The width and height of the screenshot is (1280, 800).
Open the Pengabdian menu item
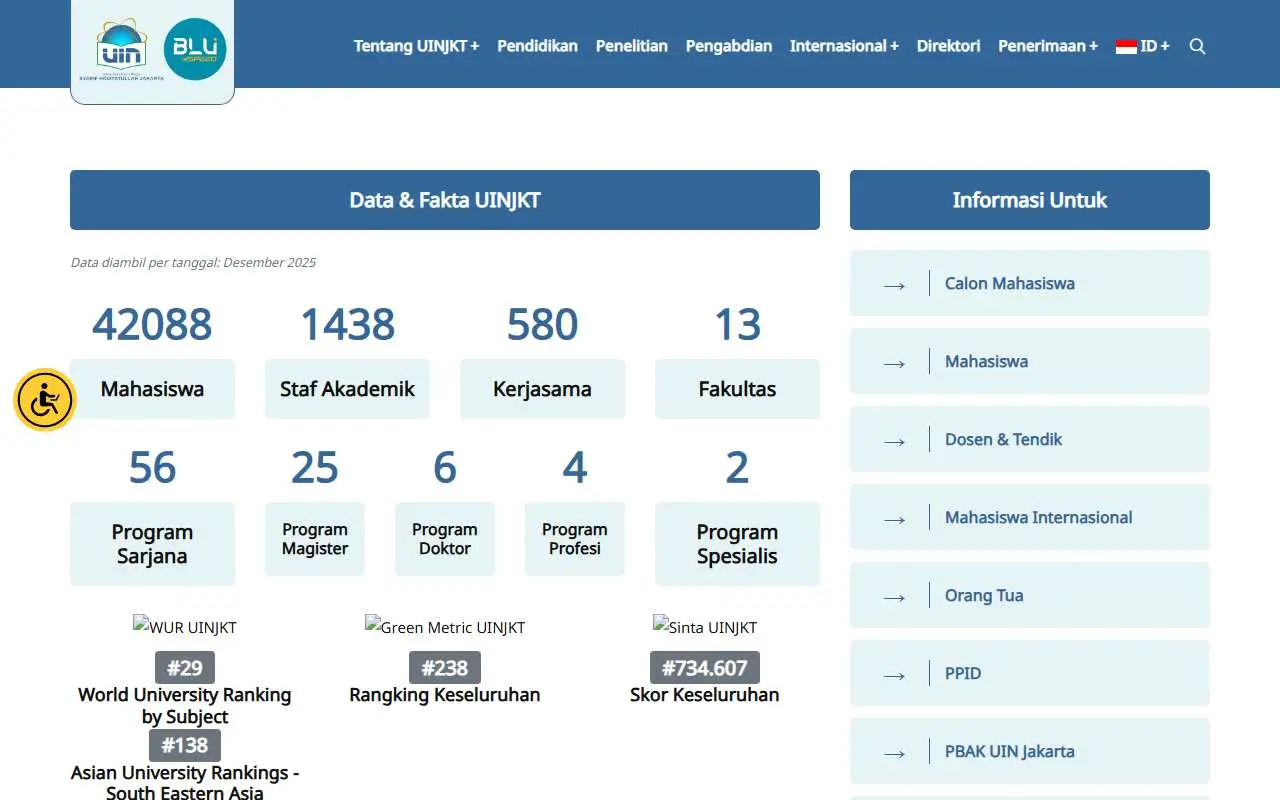(x=729, y=46)
